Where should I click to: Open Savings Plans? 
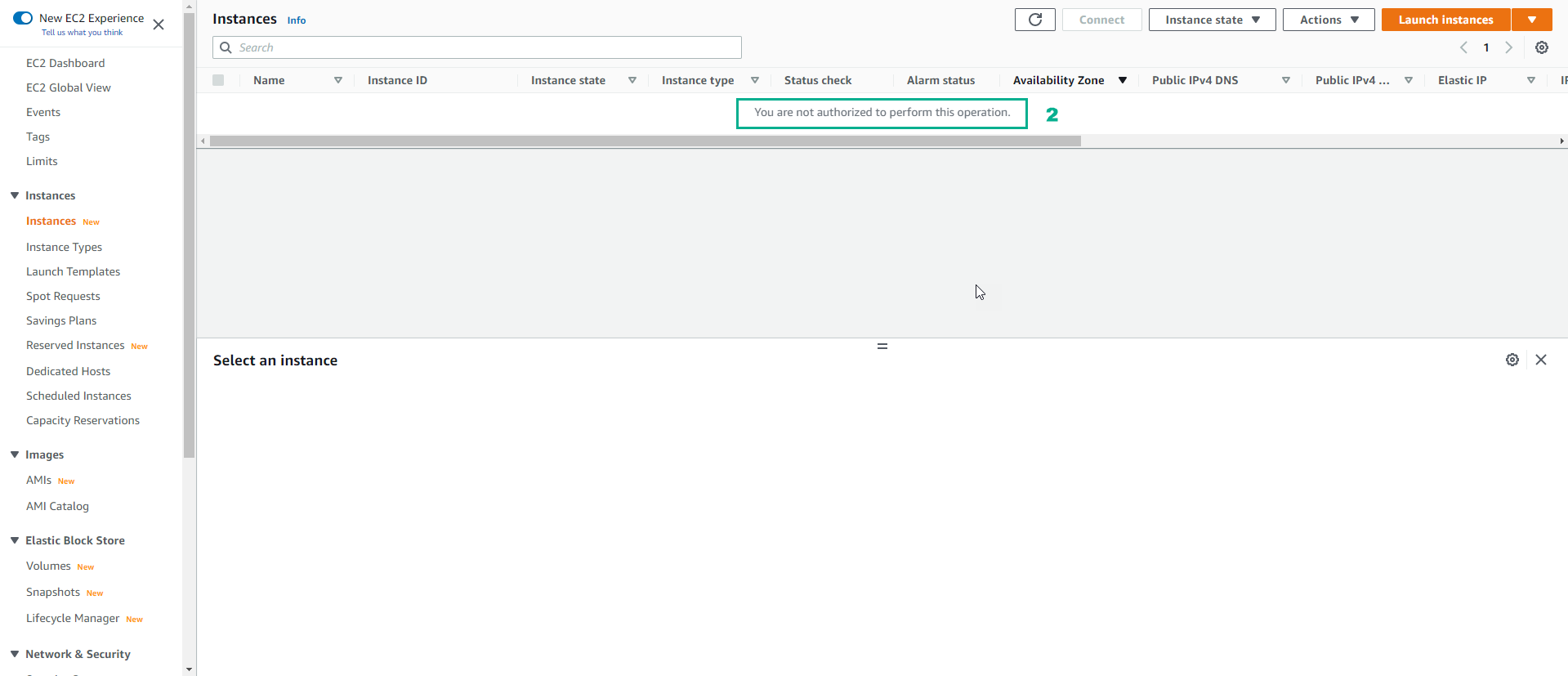[61, 320]
